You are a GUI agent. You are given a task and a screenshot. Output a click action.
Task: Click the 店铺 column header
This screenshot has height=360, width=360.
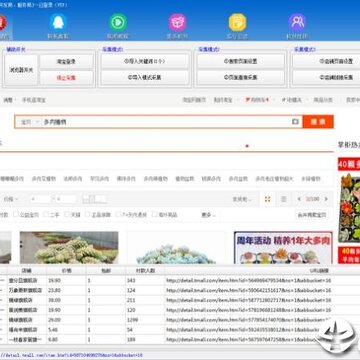coord(27,270)
